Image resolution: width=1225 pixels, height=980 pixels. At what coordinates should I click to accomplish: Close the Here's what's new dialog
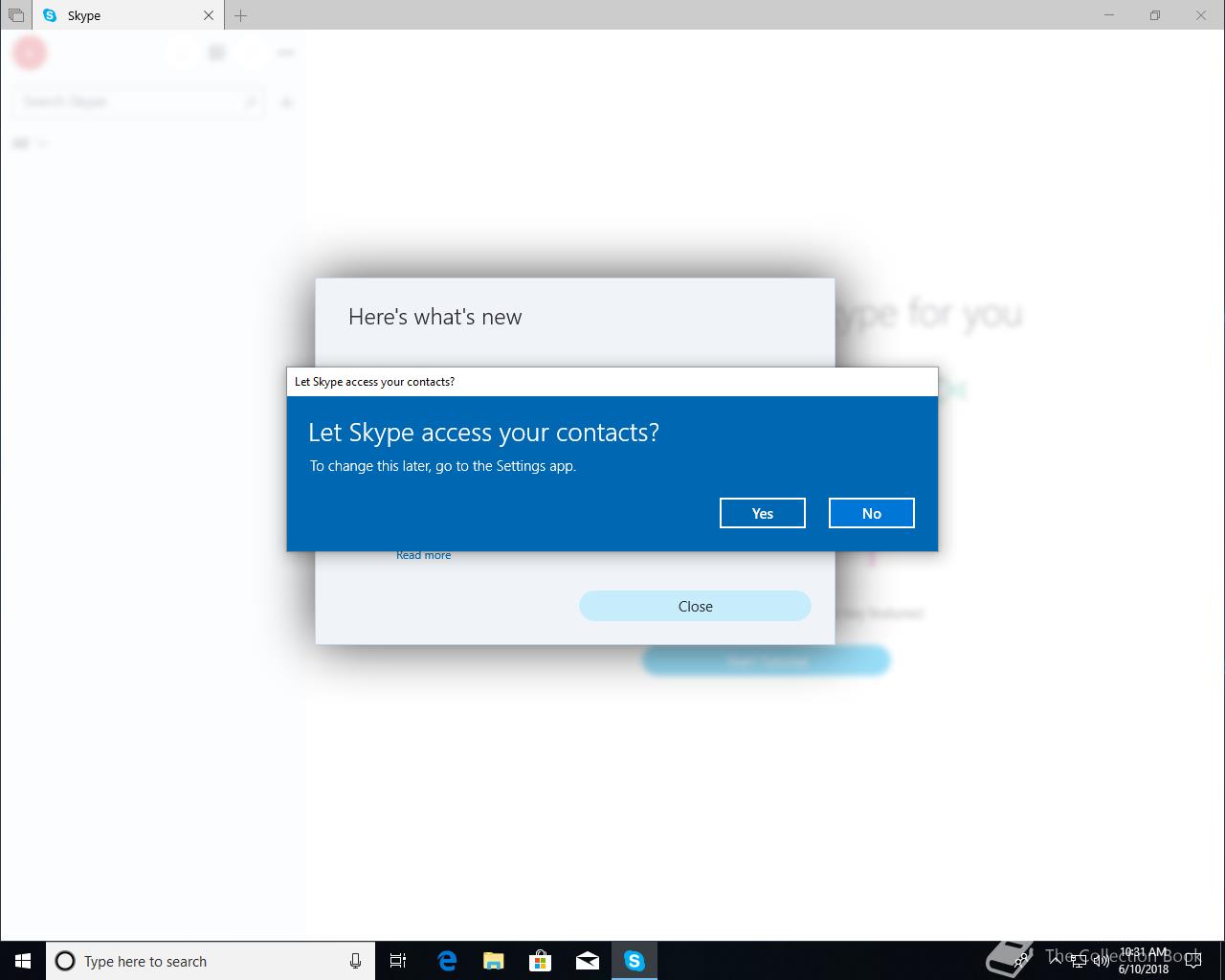(695, 606)
